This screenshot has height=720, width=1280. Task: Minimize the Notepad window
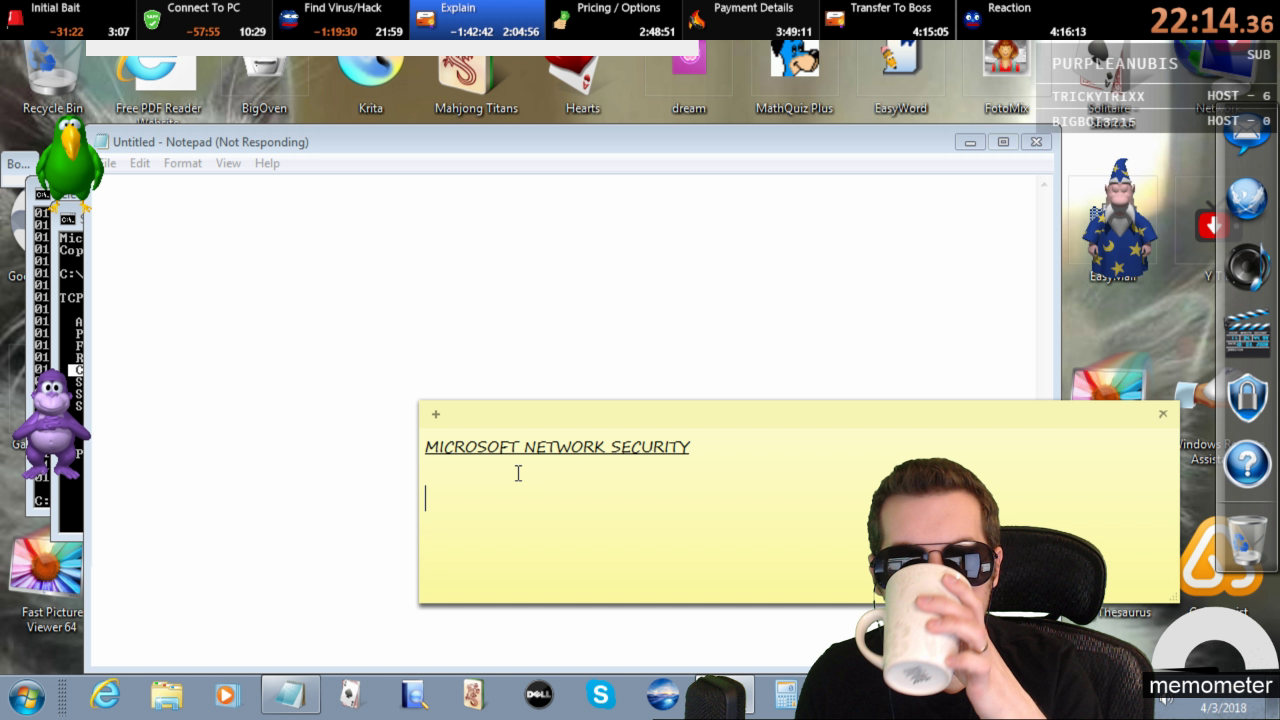[x=969, y=143]
